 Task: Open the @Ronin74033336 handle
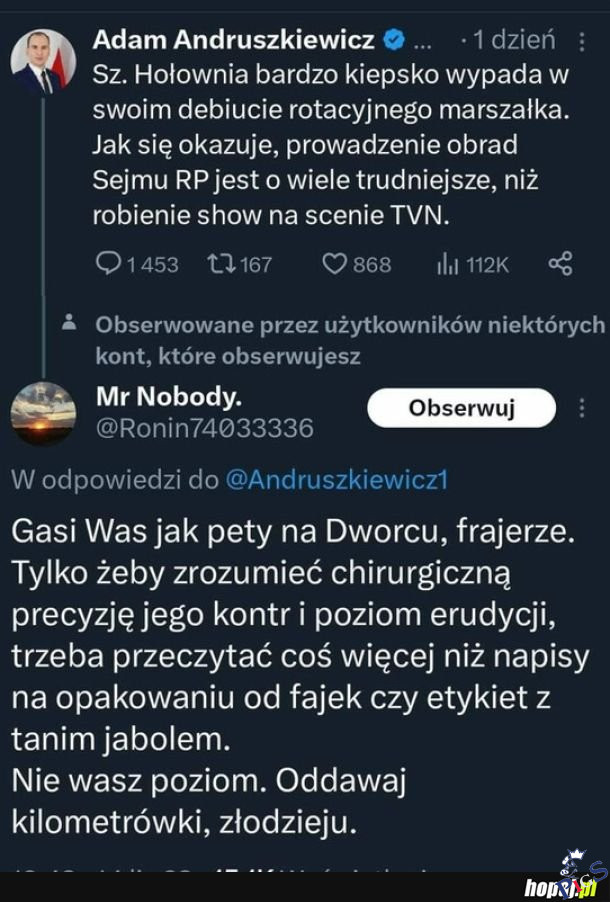tap(204, 428)
